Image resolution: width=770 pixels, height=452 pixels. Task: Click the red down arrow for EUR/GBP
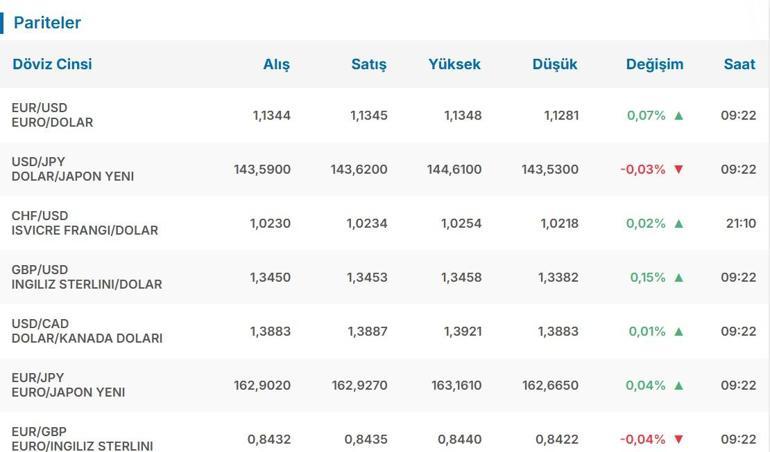pos(679,439)
